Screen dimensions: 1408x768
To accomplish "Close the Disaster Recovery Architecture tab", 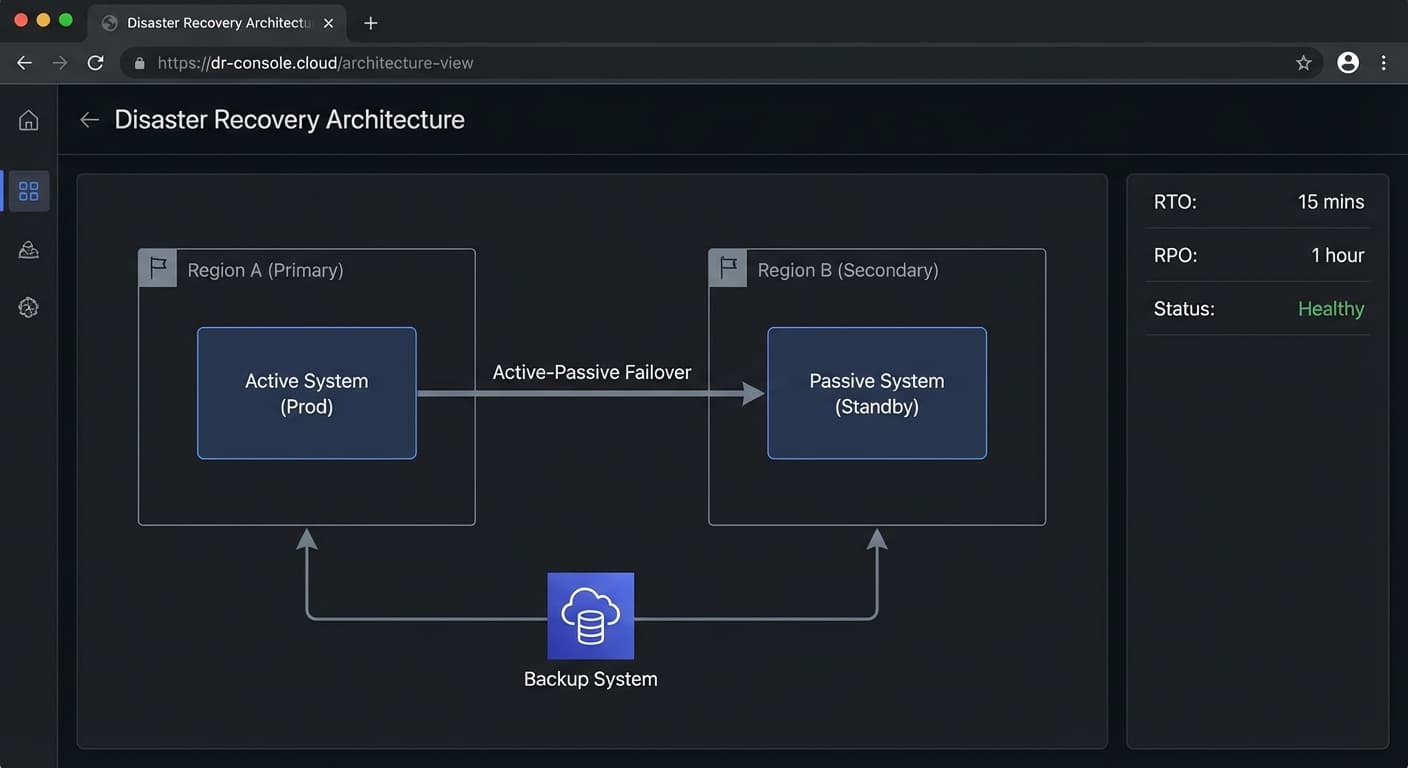I will coord(329,23).
